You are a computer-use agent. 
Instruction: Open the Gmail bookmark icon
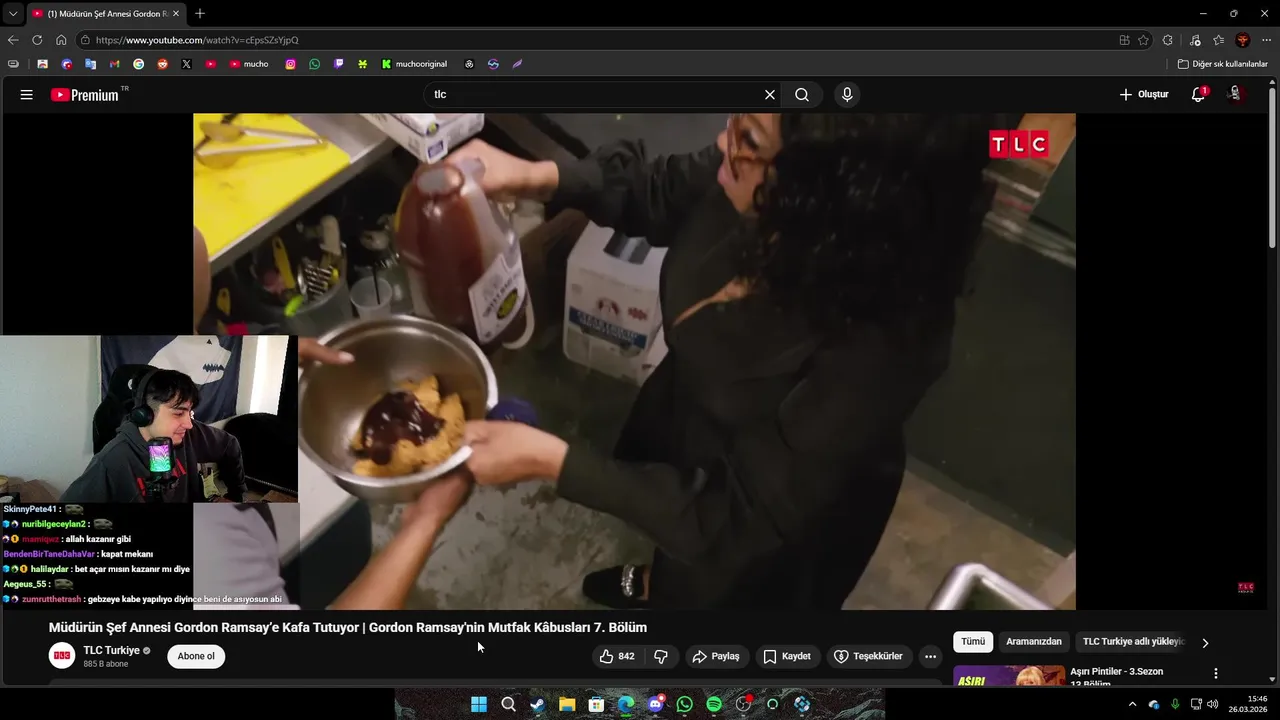114,64
